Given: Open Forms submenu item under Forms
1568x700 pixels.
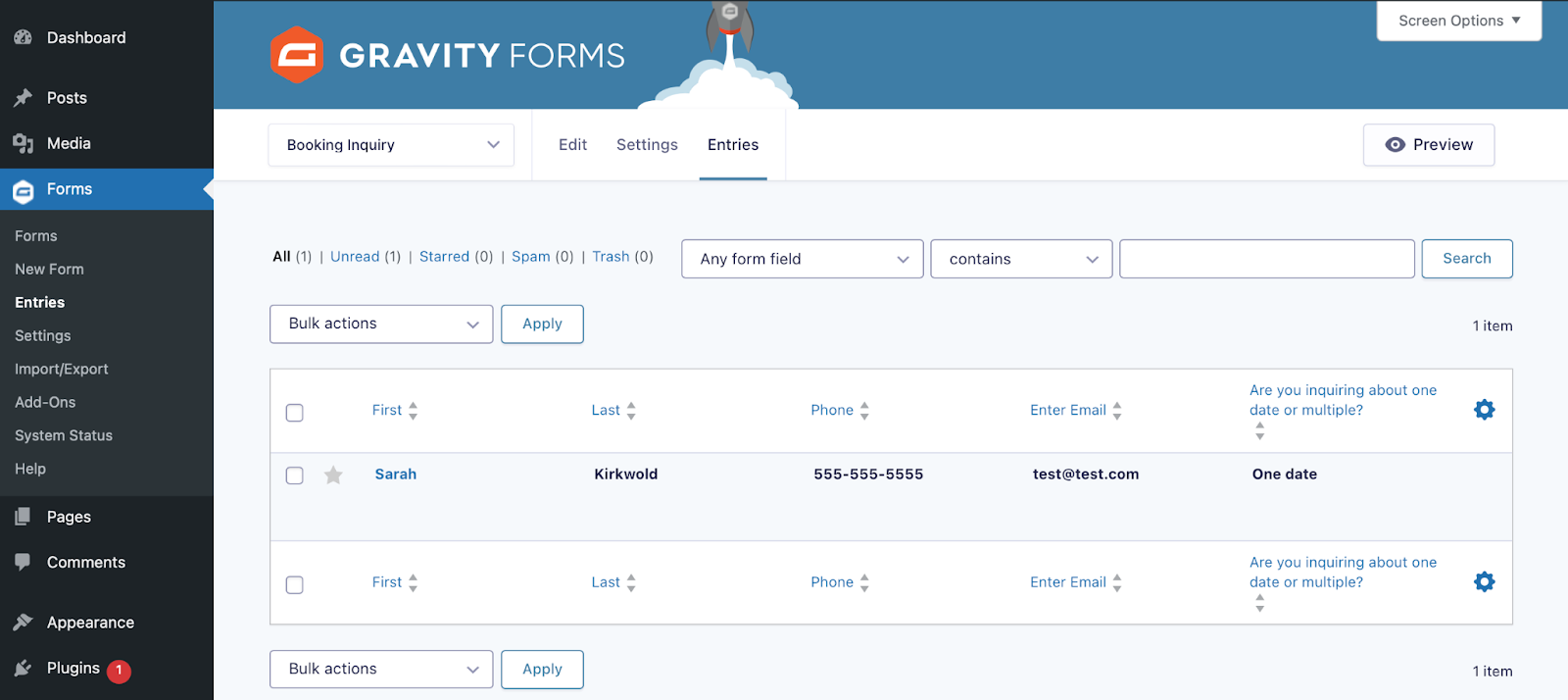Looking at the screenshot, I should pos(36,236).
